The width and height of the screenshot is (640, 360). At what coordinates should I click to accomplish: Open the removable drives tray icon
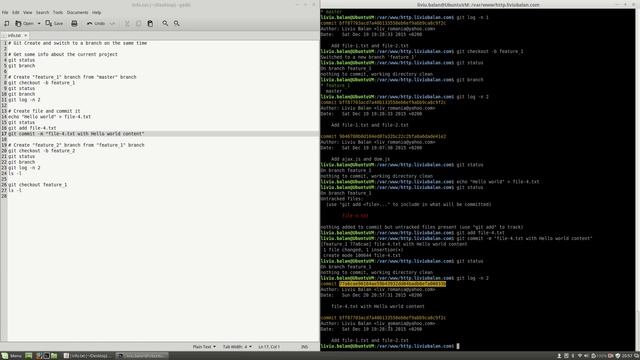coord(566,356)
